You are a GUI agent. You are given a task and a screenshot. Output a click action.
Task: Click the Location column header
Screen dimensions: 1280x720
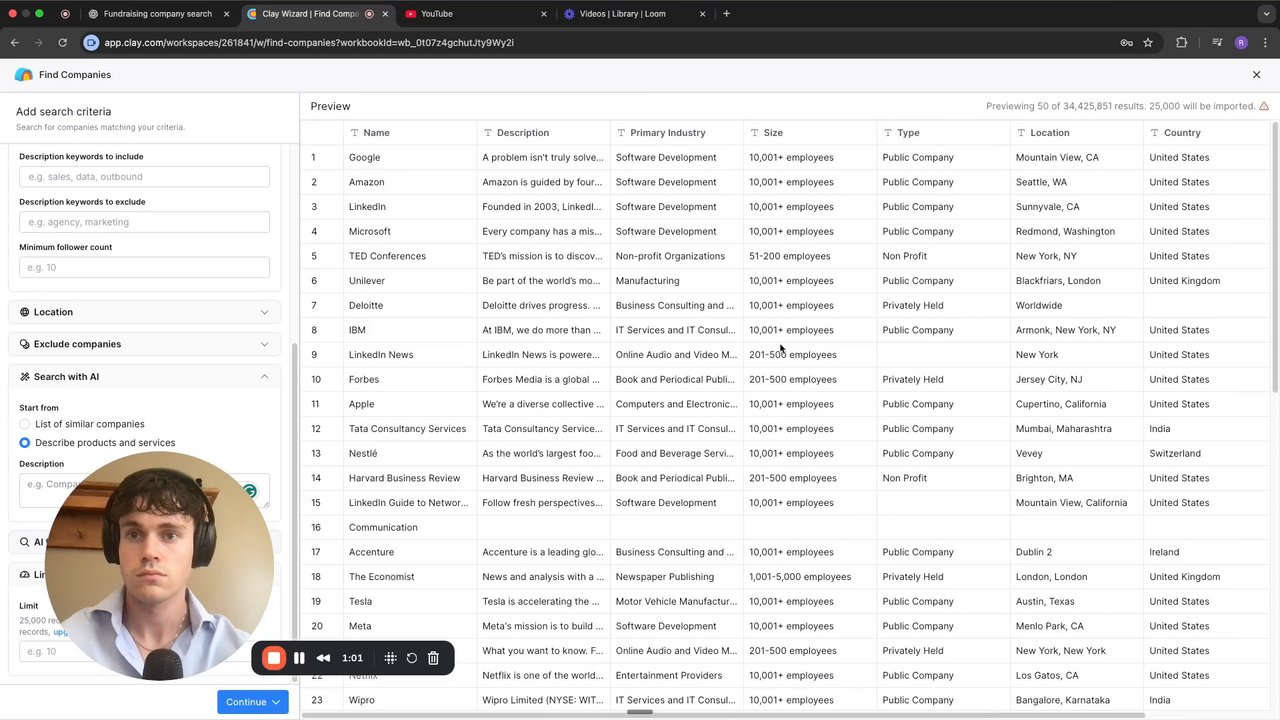tap(1077, 133)
